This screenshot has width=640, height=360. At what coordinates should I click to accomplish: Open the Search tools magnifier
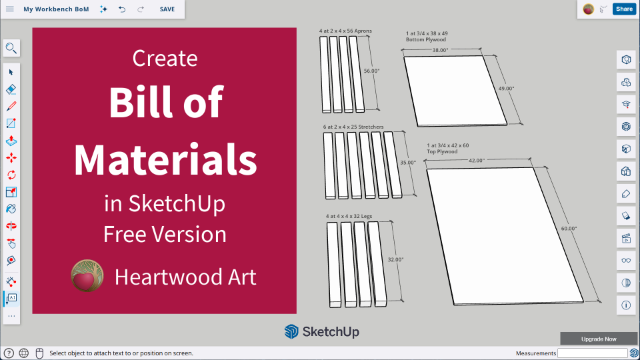(x=11, y=48)
